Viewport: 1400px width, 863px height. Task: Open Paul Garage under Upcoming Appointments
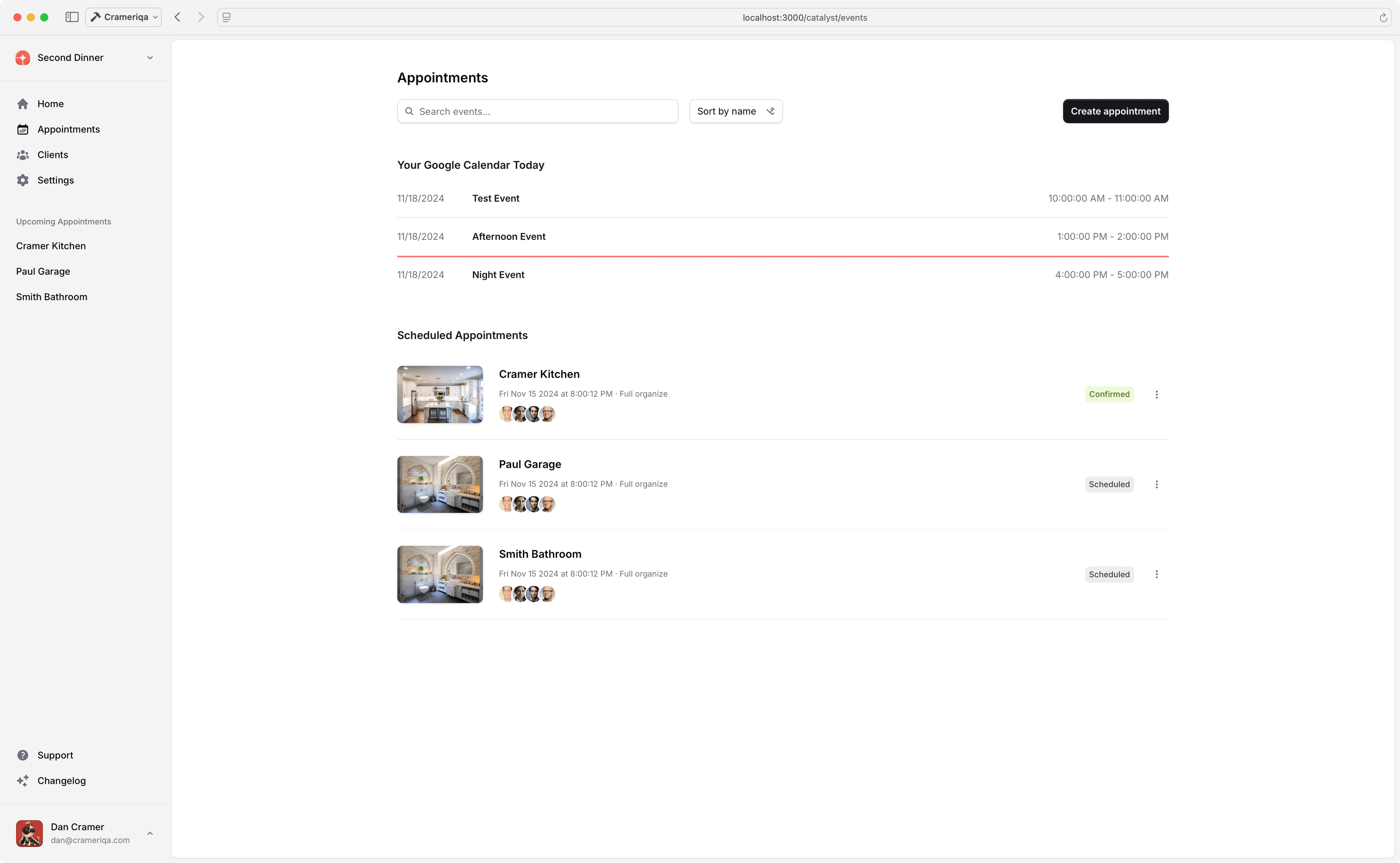pos(43,272)
